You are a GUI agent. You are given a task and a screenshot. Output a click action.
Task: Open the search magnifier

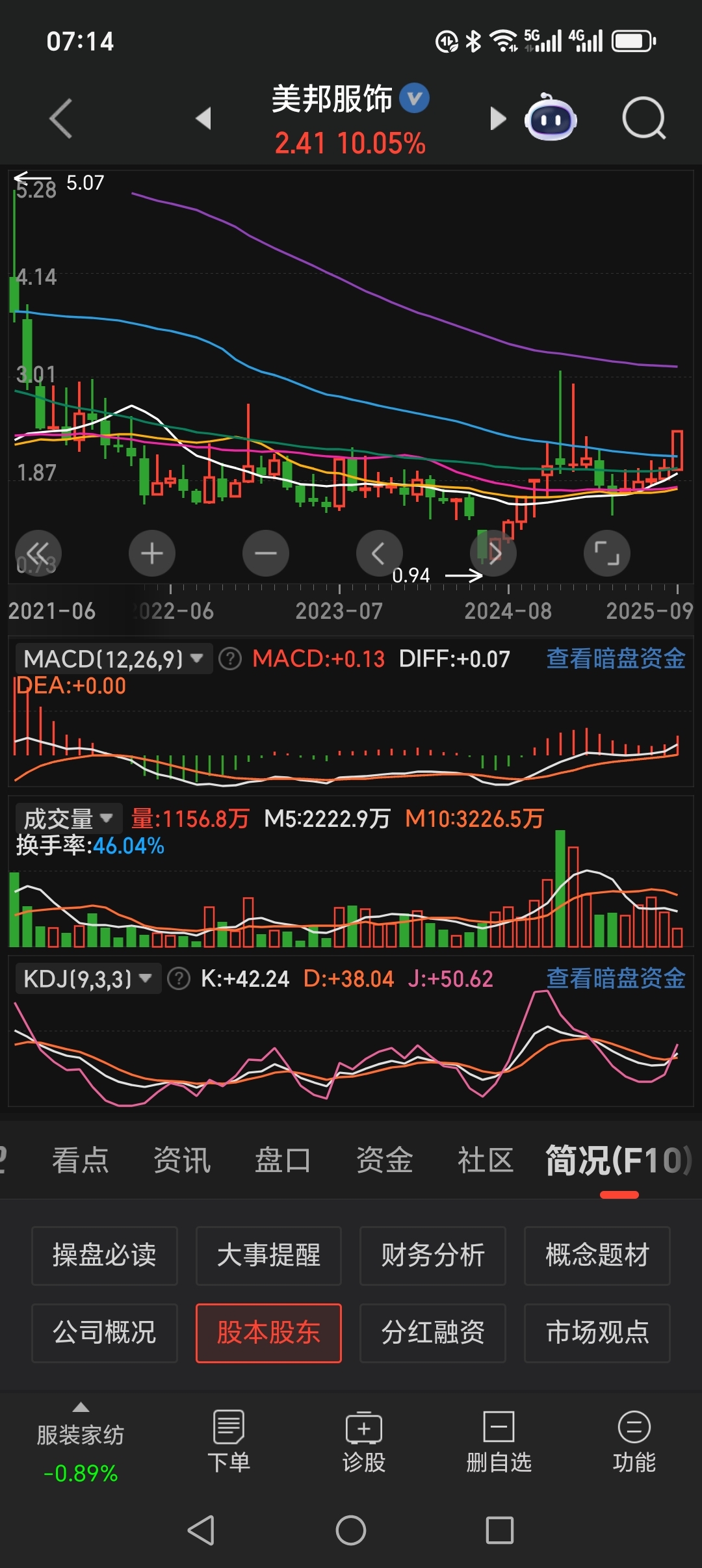[643, 118]
